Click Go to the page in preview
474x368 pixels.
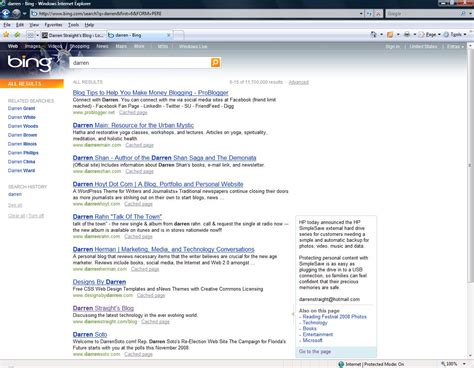pos(315,352)
